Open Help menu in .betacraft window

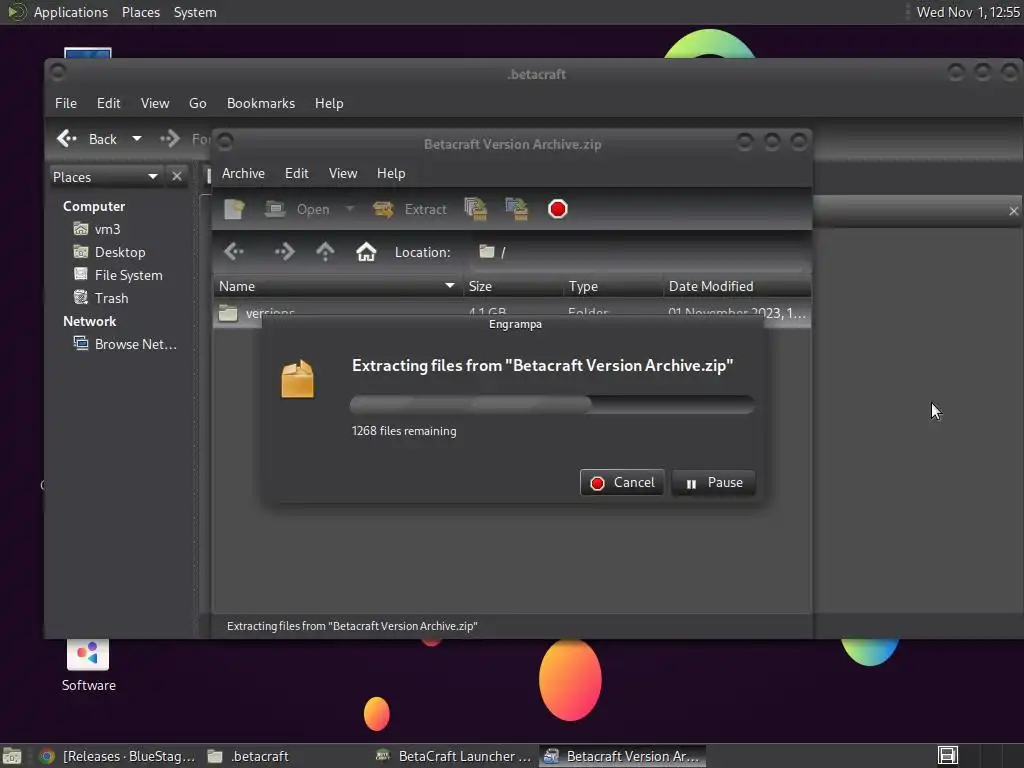tap(328, 103)
